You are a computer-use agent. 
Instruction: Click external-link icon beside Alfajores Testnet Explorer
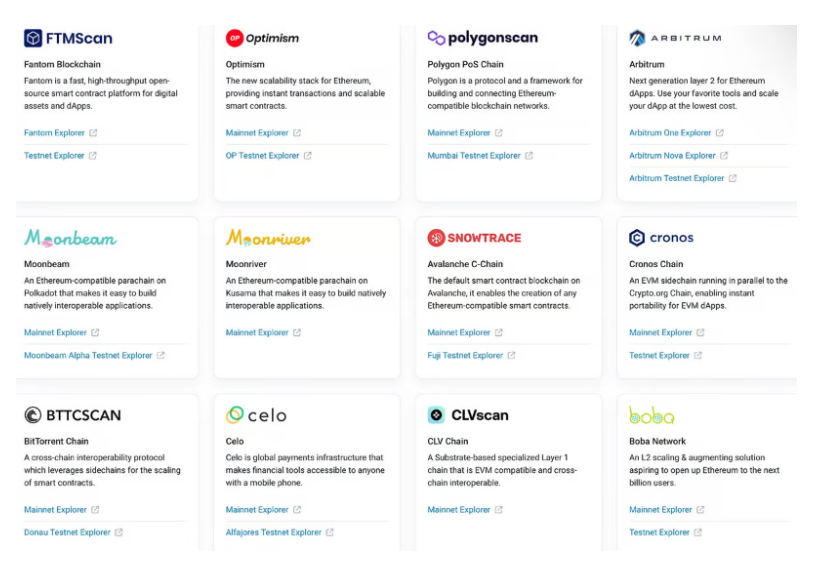point(330,532)
